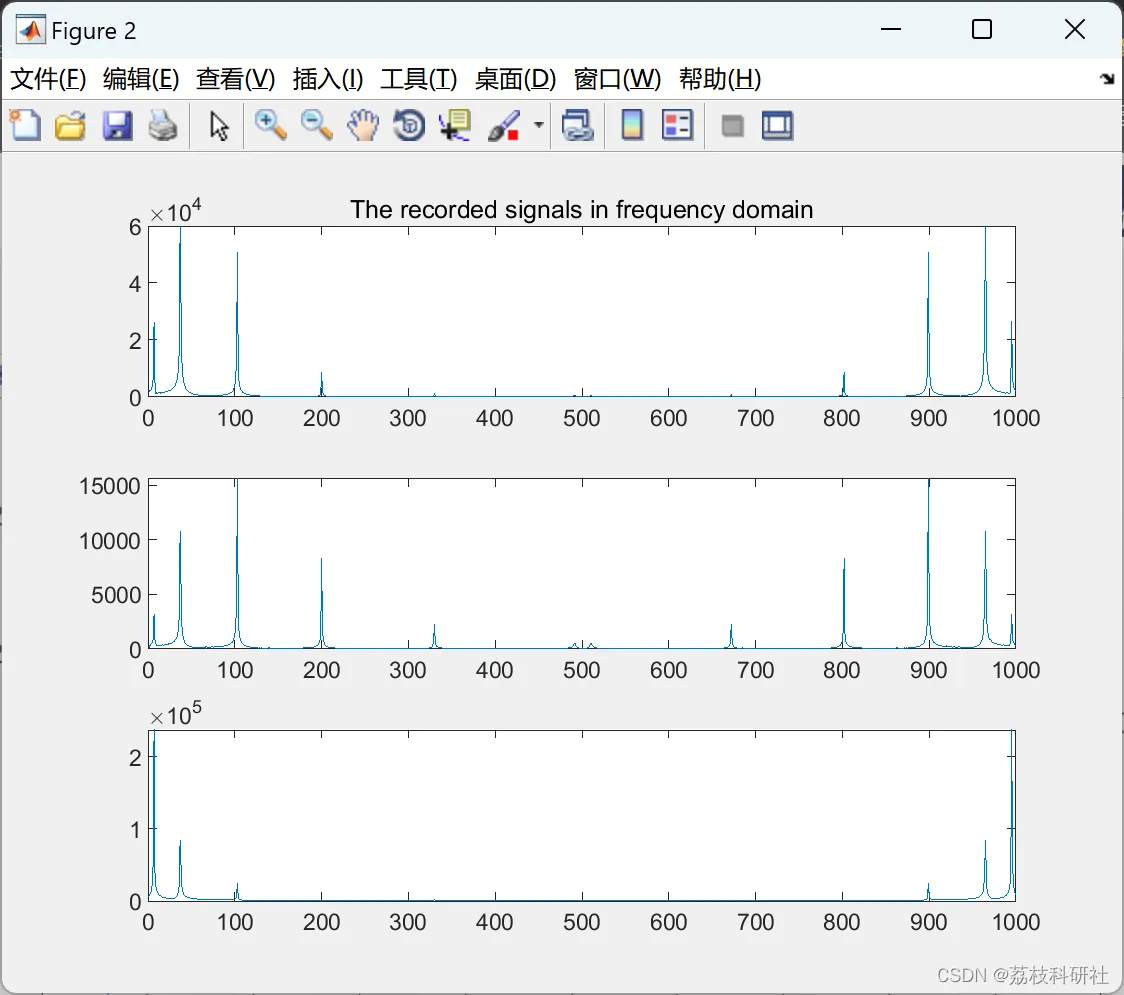Maximize the Figure 2 window
Screen dimensions: 1124x995
tap(982, 29)
